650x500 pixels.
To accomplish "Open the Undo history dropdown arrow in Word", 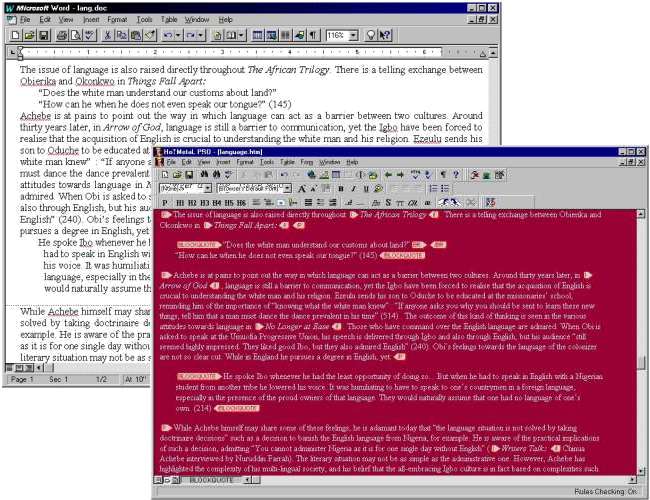I will point(178,35).
